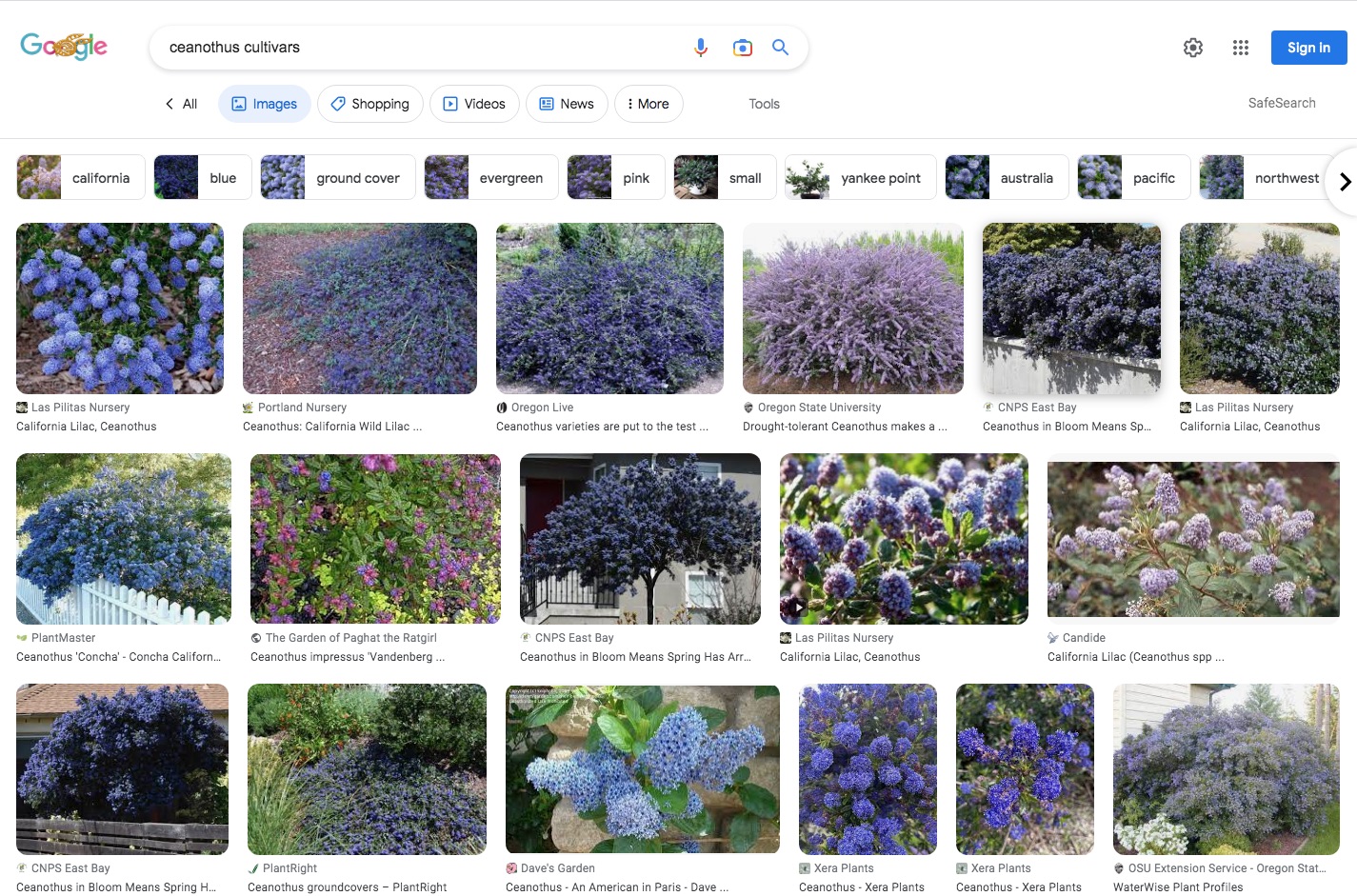The image size is (1357, 896).
Task: Click the Google logo
Action: (x=64, y=46)
